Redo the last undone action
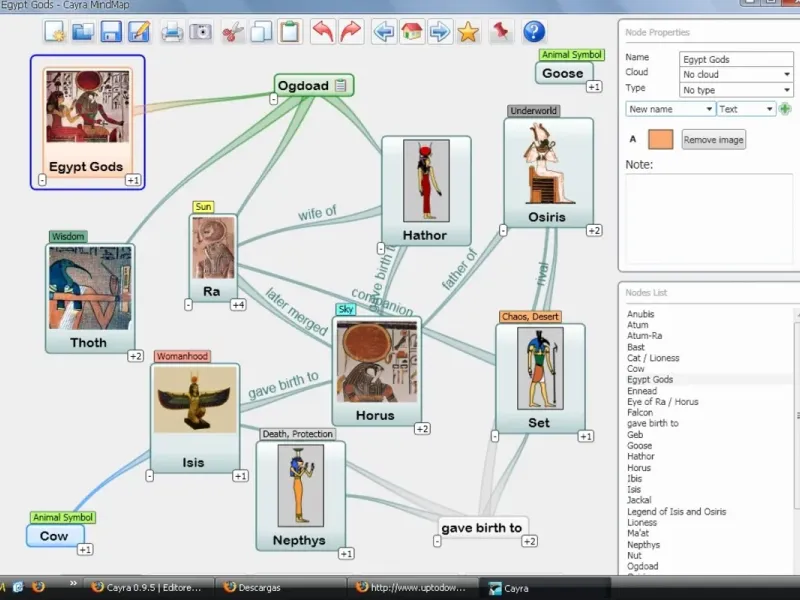This screenshot has height=600, width=800. coord(351,32)
